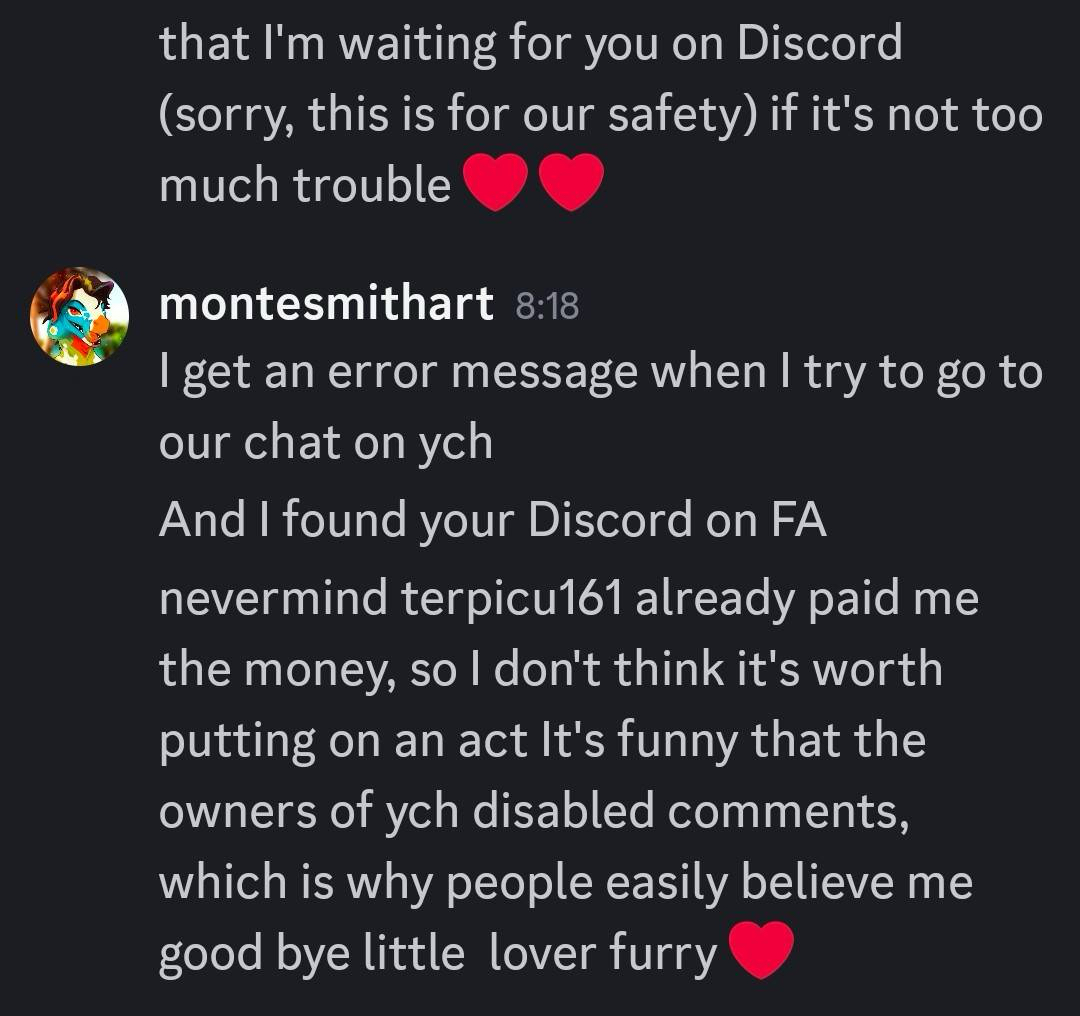
Task: Click the montesmithart username
Action: [326, 304]
